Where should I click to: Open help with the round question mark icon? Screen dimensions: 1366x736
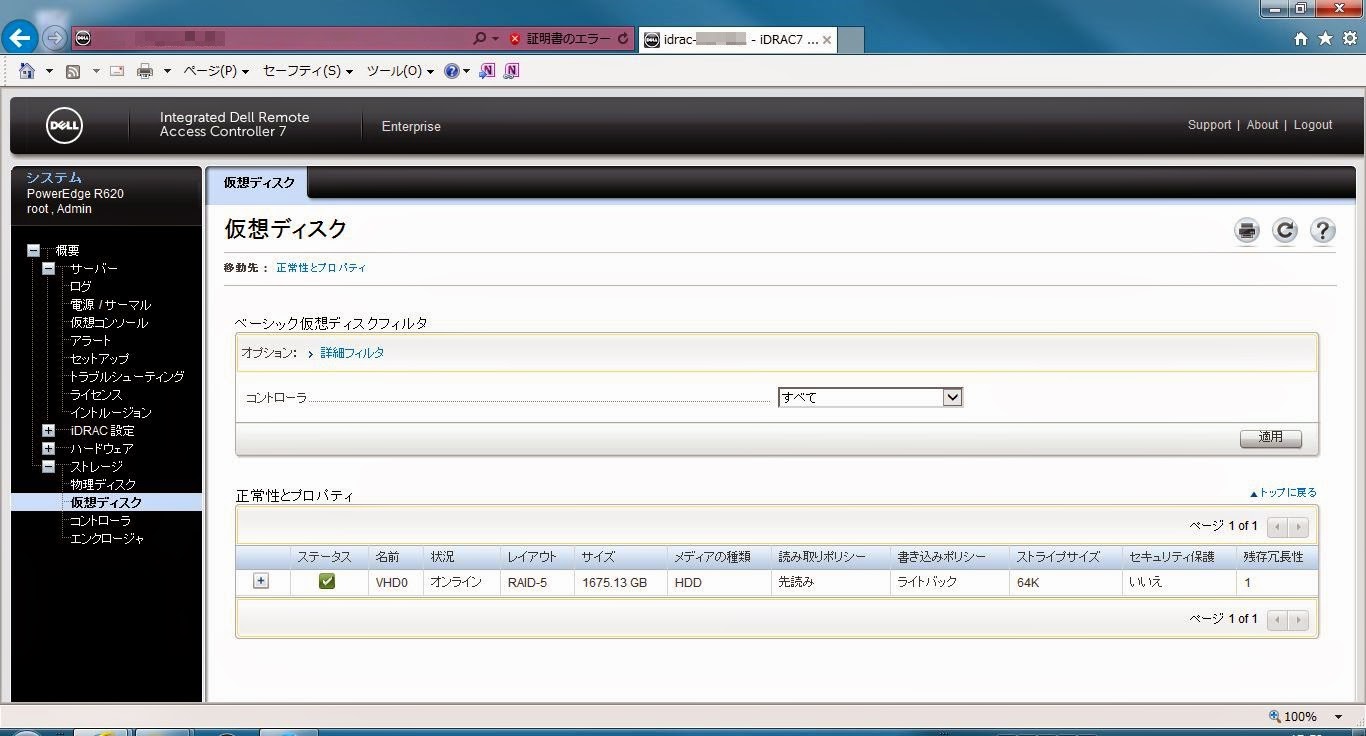[1323, 231]
